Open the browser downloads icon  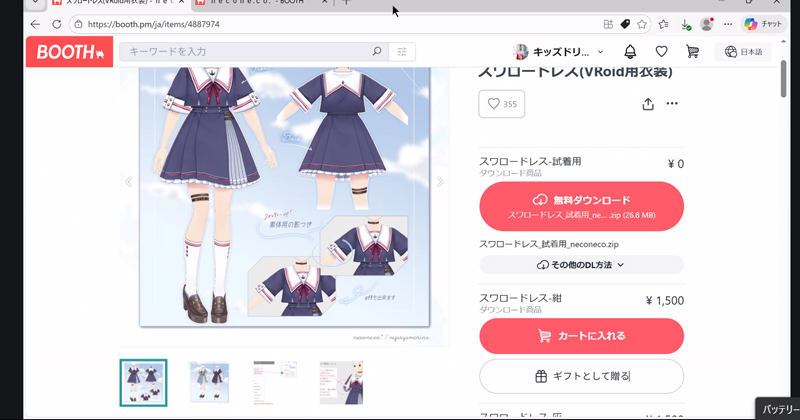point(686,24)
